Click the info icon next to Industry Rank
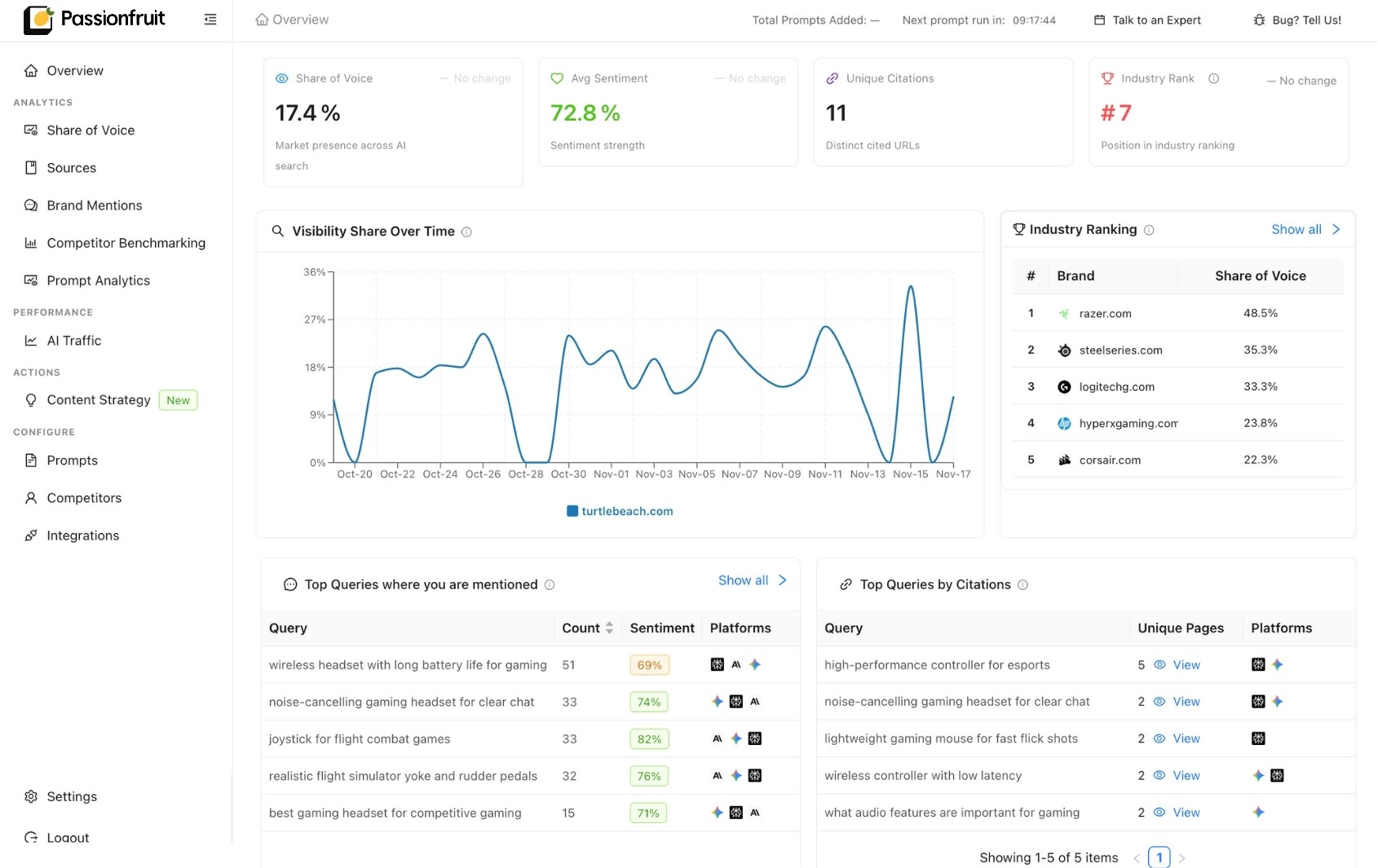Viewport: 1378px width, 868px height. (x=1213, y=78)
